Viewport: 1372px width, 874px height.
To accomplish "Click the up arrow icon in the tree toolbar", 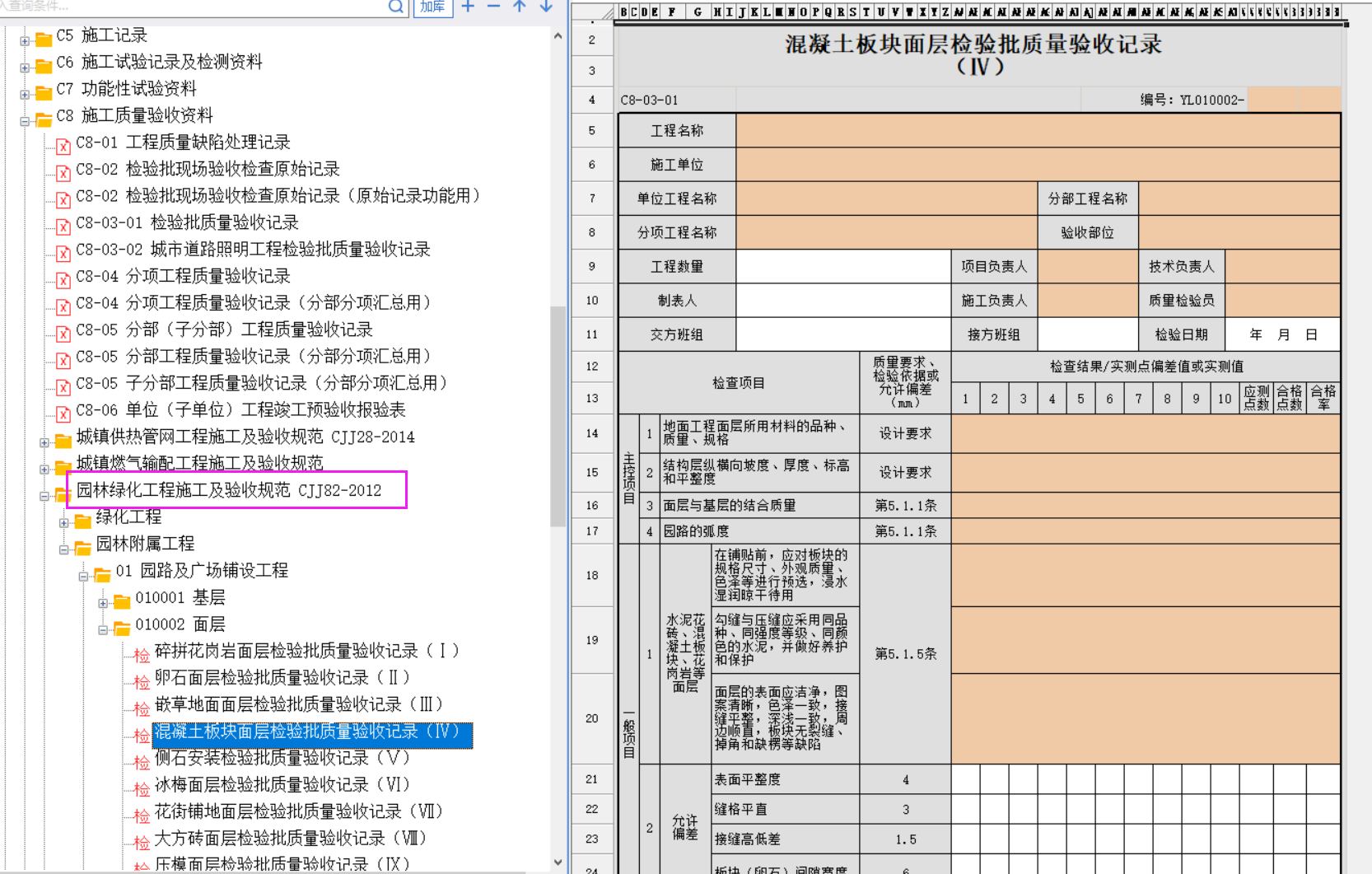I will 520,7.
